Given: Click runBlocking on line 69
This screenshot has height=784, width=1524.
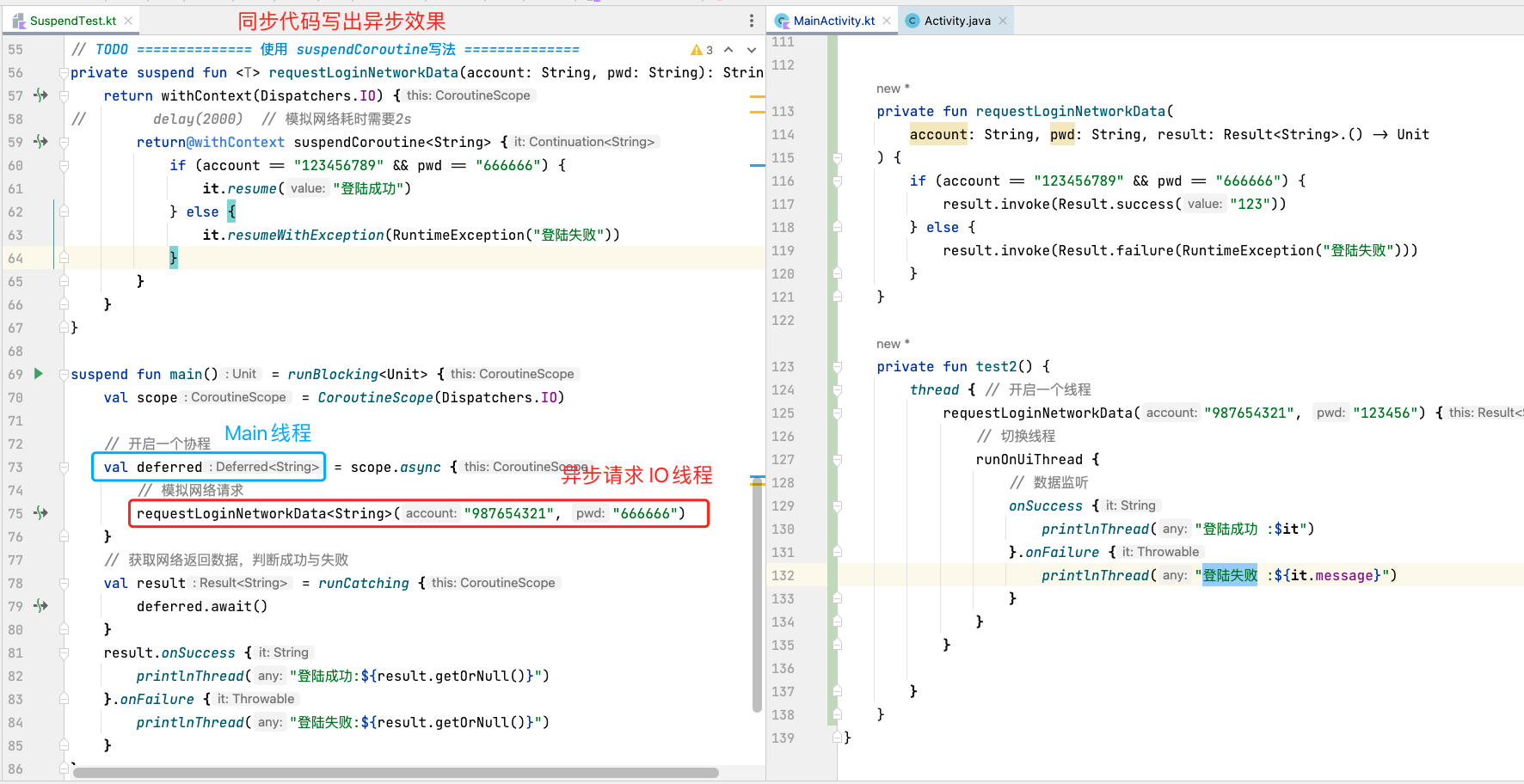Looking at the screenshot, I should [333, 374].
